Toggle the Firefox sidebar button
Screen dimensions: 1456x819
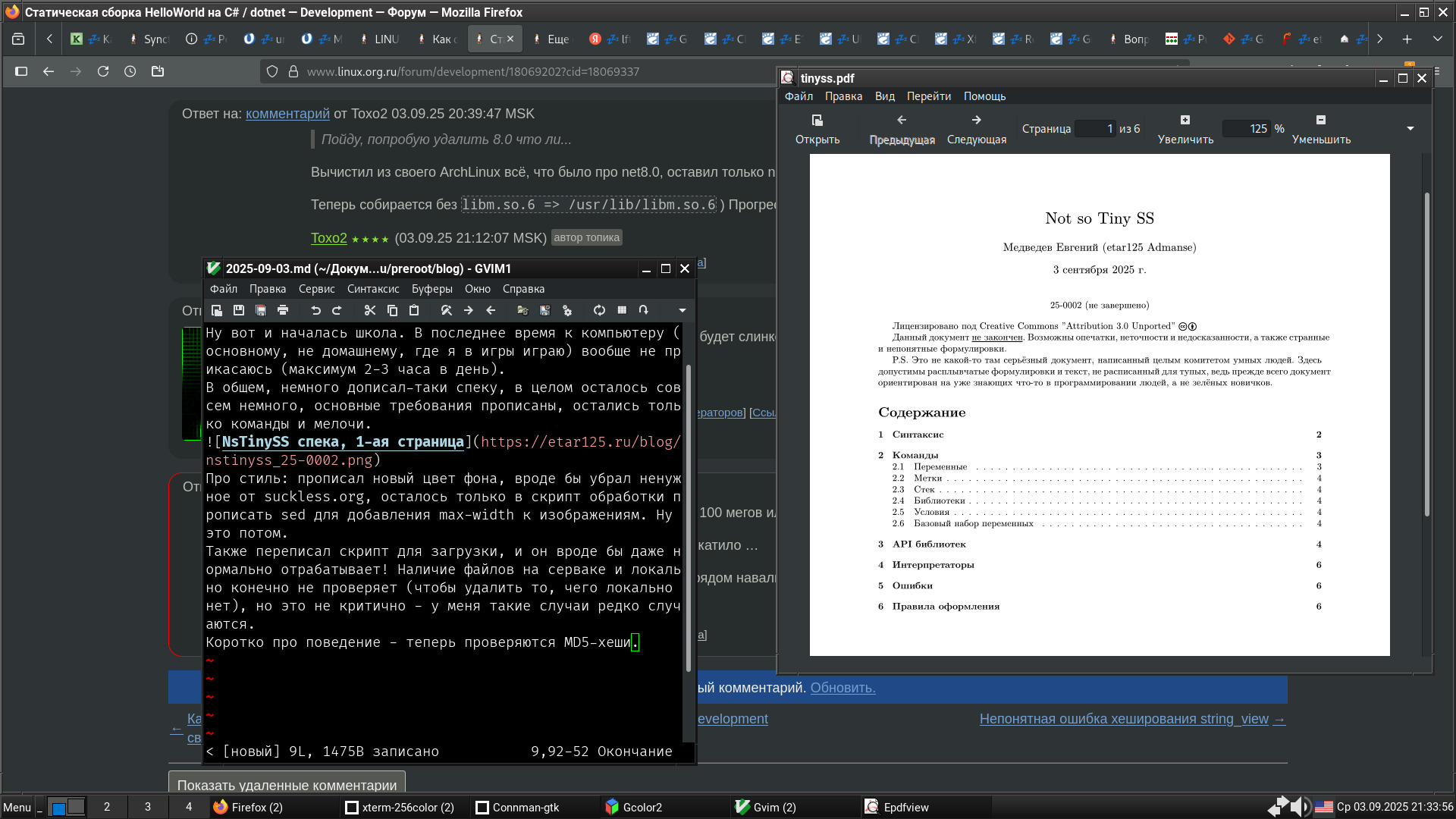click(x=21, y=71)
